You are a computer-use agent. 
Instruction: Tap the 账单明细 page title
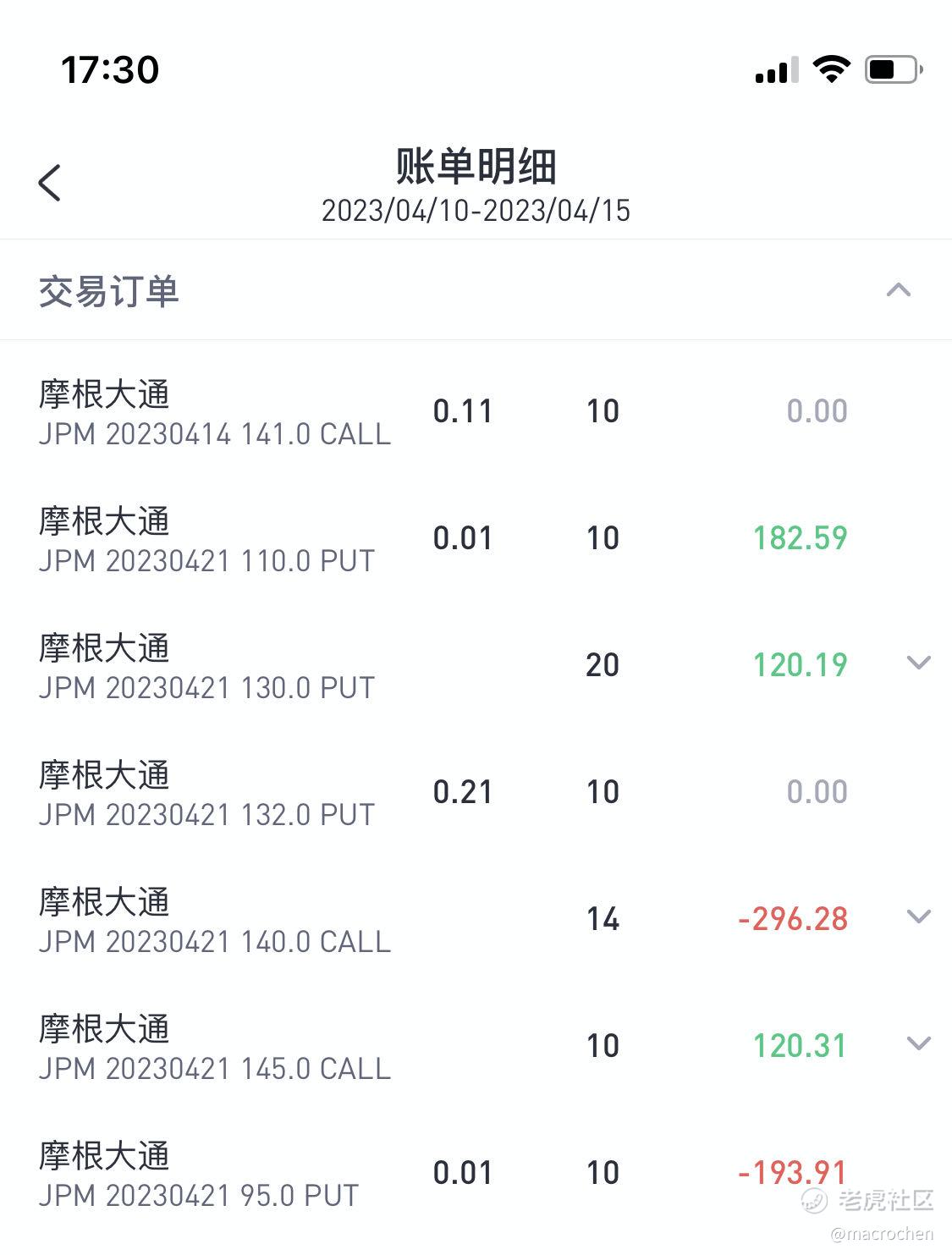click(476, 166)
